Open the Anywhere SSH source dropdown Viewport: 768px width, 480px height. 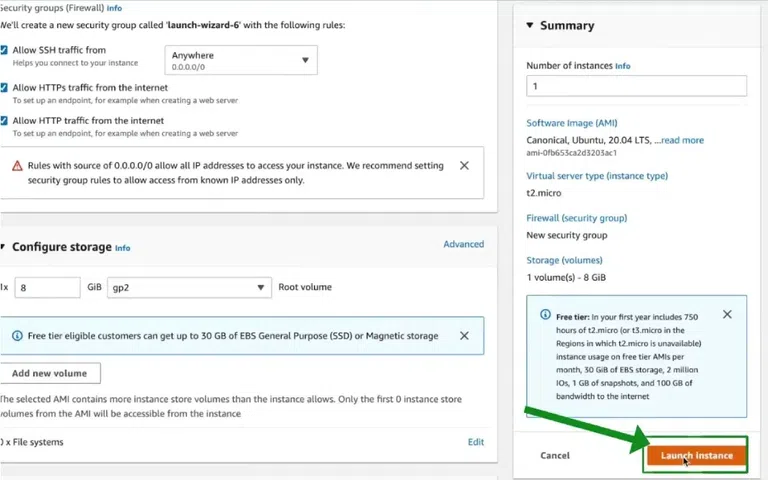(x=240, y=60)
